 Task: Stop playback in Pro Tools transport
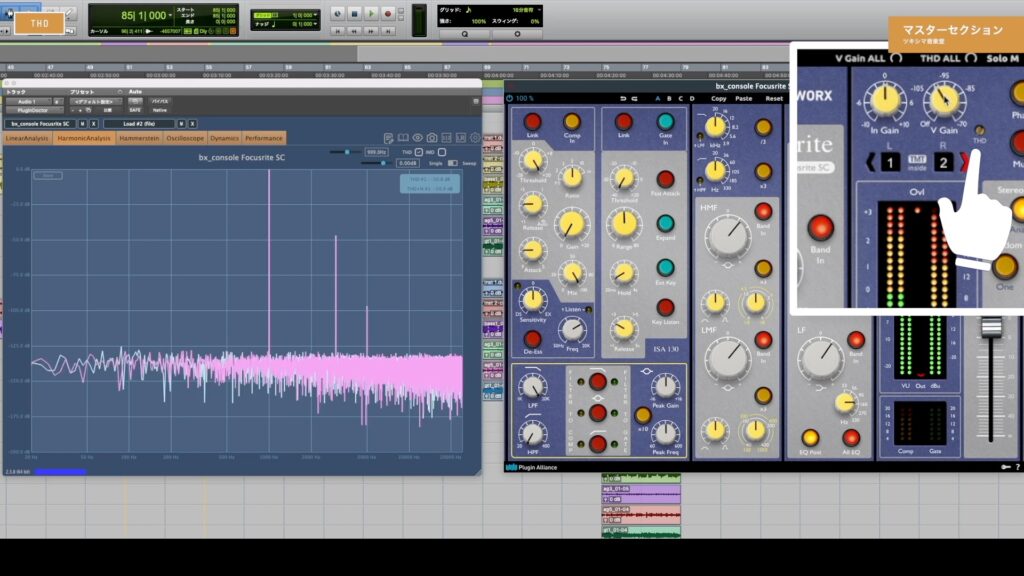(x=355, y=14)
